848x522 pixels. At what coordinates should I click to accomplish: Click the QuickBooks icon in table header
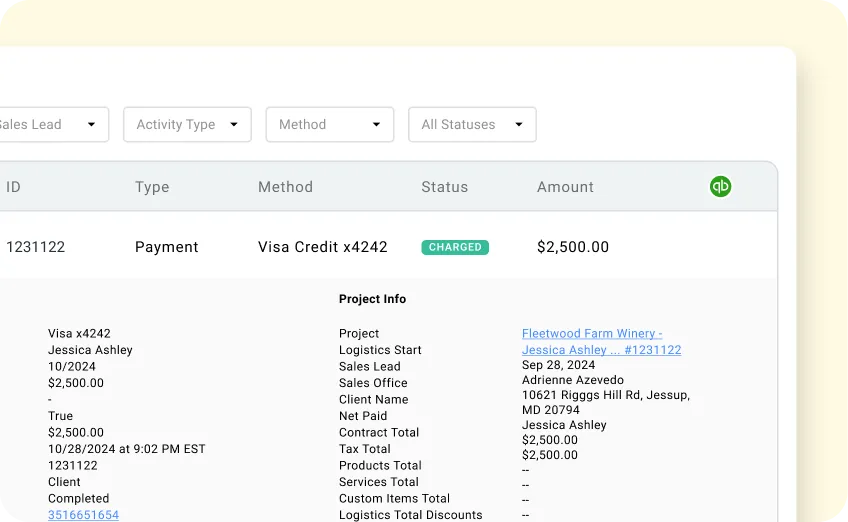pyautogui.click(x=720, y=186)
